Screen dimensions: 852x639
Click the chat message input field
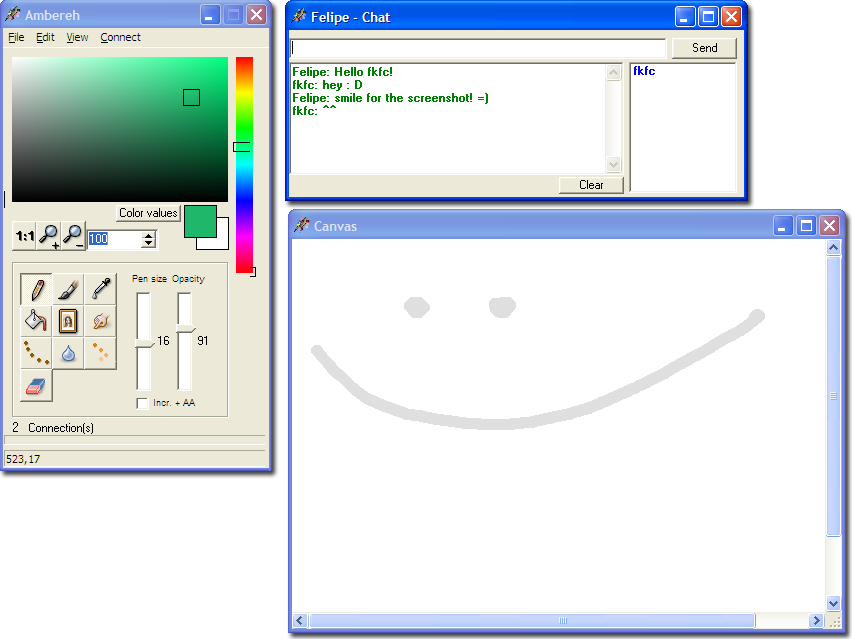tap(478, 48)
